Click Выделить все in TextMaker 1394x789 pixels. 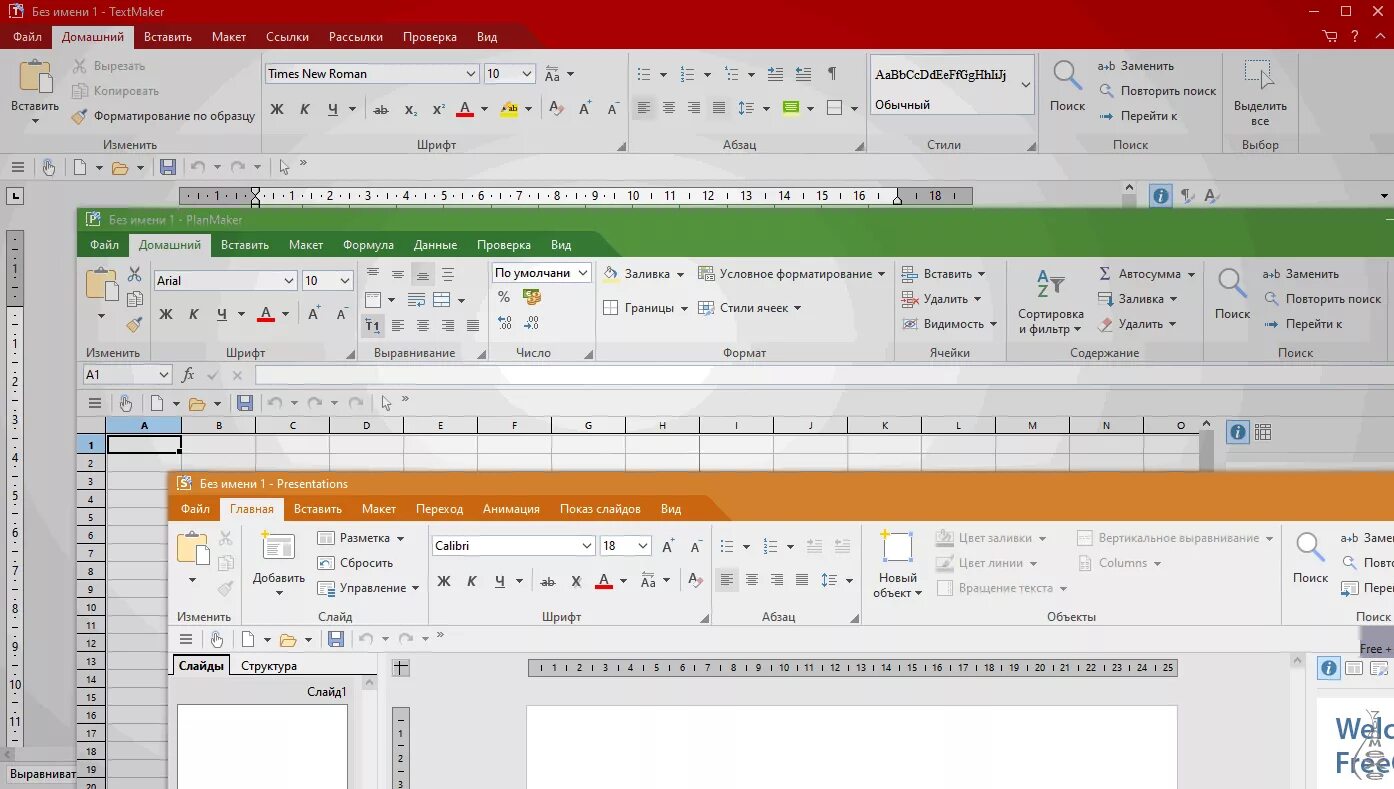pyautogui.click(x=1260, y=92)
